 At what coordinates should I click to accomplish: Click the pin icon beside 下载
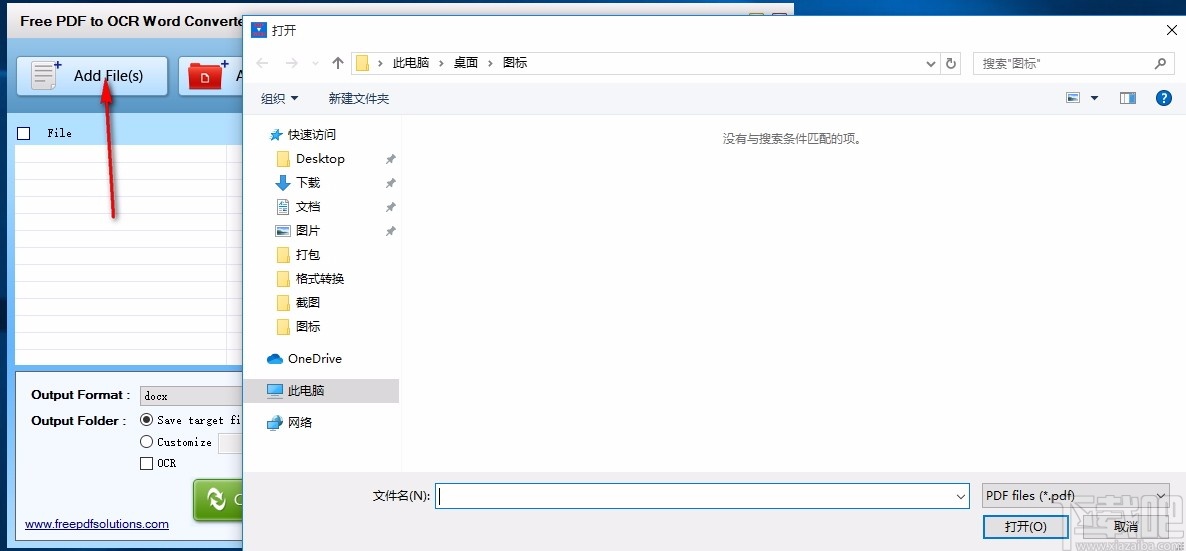[390, 183]
